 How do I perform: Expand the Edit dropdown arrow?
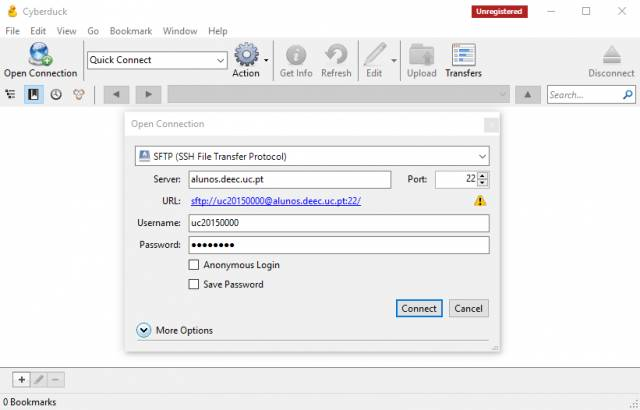click(x=394, y=60)
